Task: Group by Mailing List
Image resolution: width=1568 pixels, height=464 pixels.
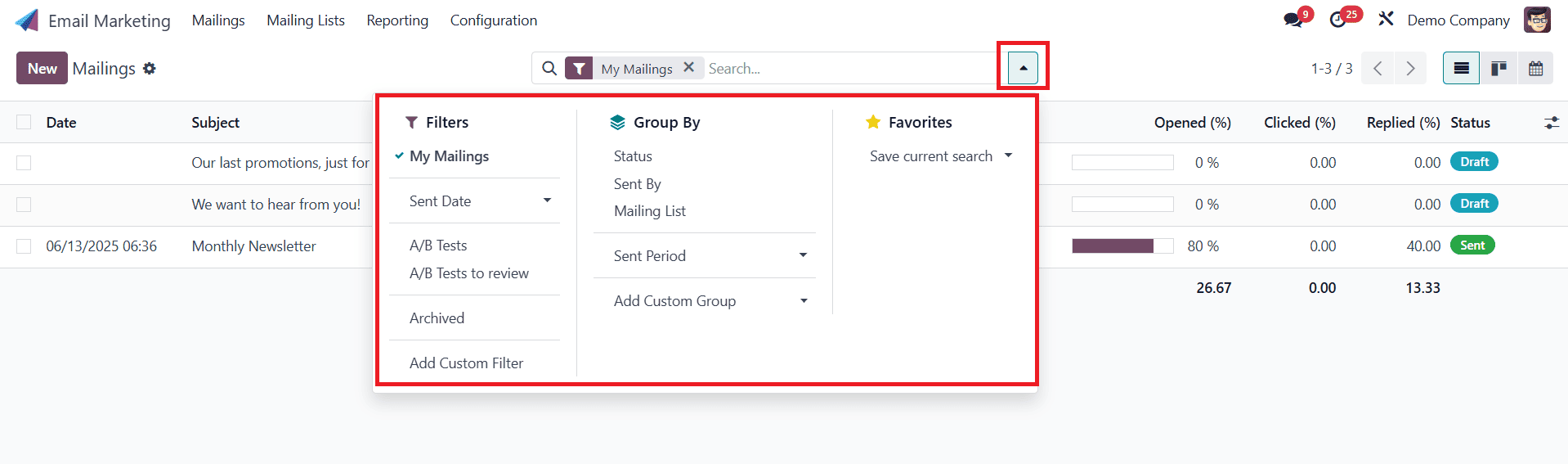Action: pos(650,211)
